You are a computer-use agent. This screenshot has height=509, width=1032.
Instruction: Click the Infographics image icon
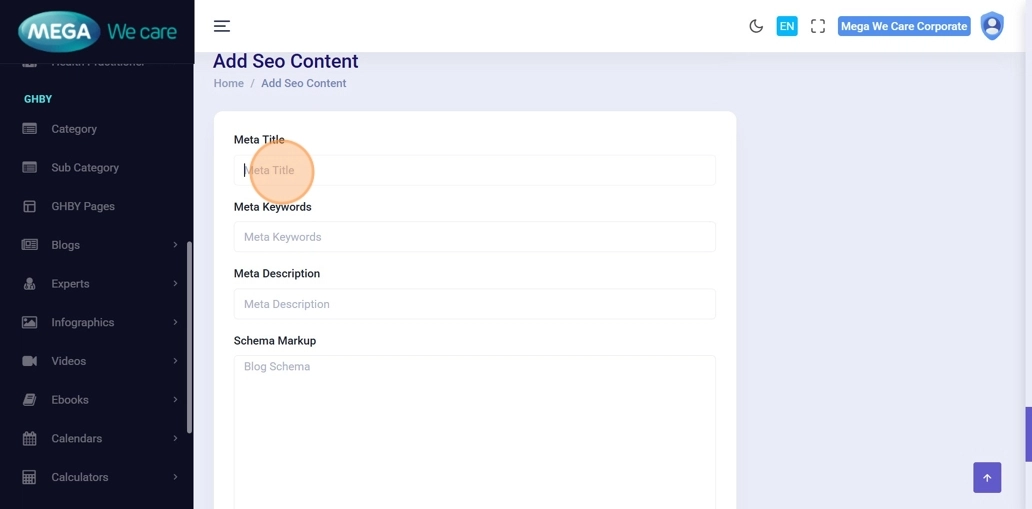tap(30, 323)
